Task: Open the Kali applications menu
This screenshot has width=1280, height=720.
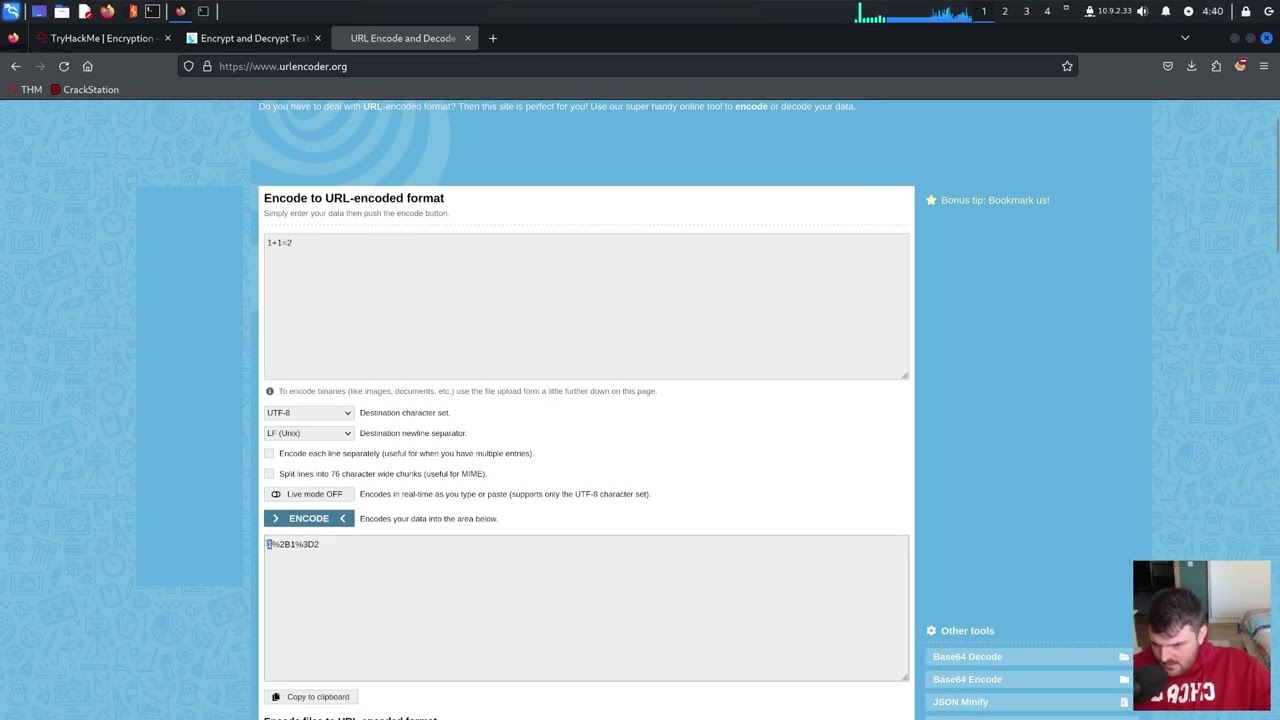Action: coord(12,11)
